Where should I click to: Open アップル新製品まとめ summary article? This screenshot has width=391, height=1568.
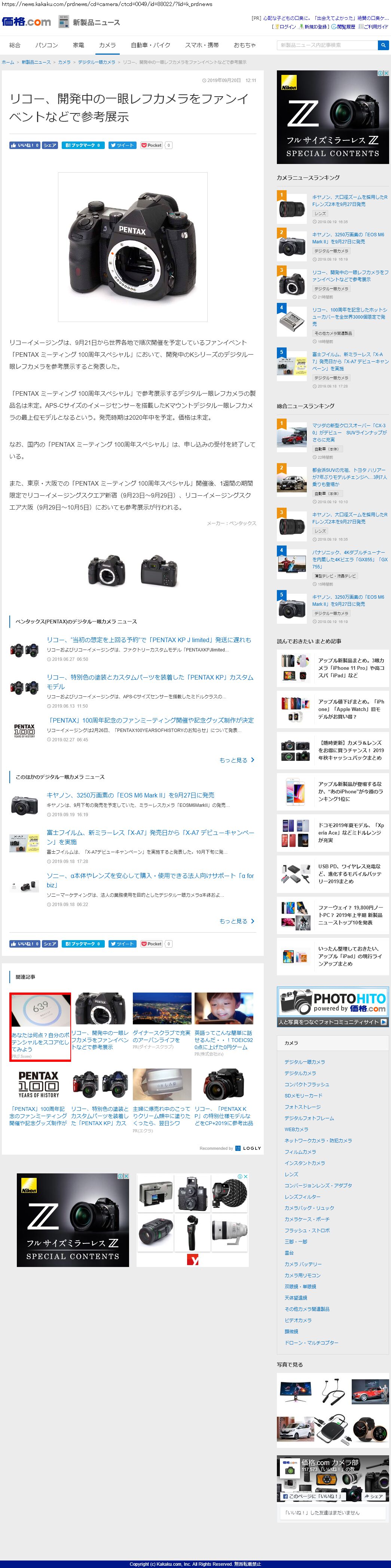tap(351, 668)
